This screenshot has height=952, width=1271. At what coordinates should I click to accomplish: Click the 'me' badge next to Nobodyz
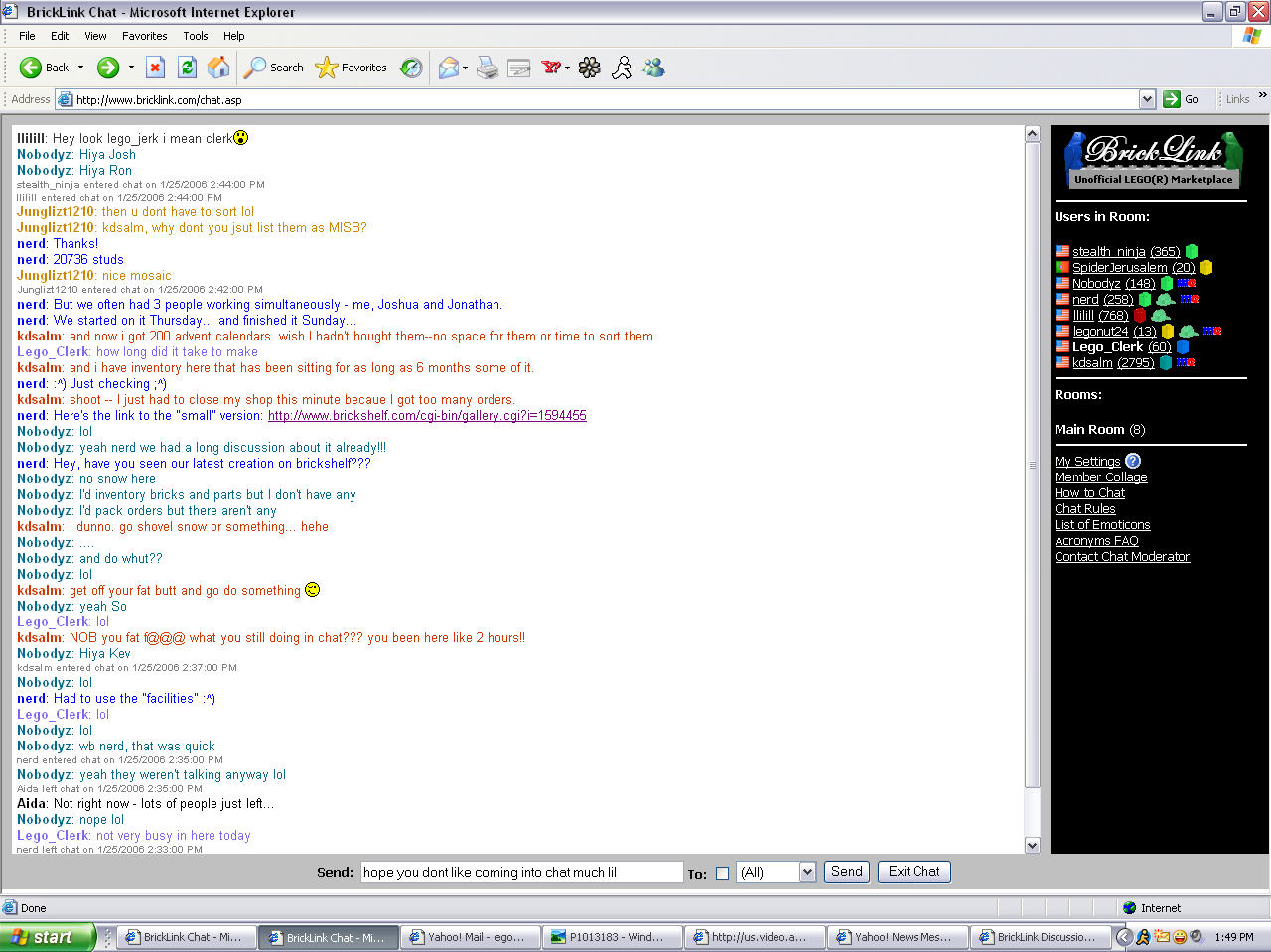point(1187,283)
